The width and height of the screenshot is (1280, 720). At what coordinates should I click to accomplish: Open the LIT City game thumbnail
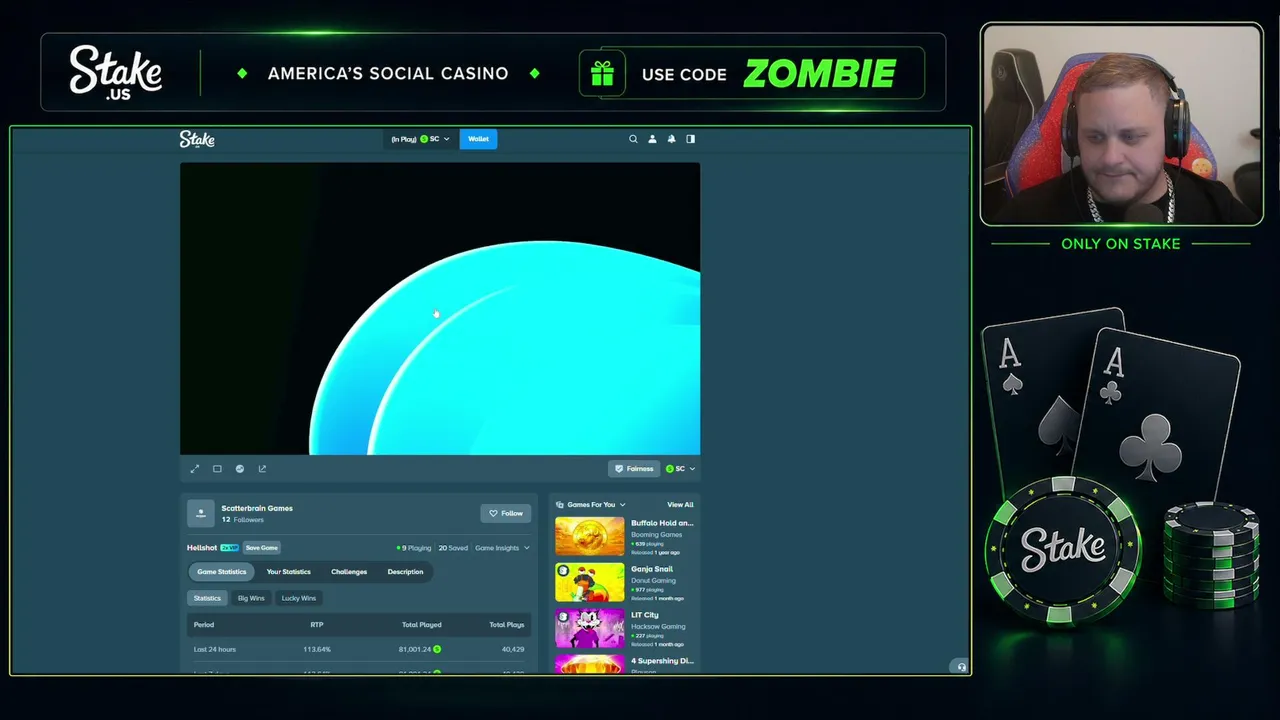click(590, 628)
